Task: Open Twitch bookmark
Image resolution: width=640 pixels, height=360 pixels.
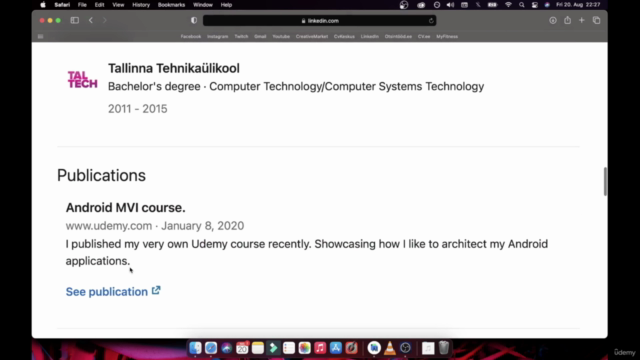Action: click(241, 36)
